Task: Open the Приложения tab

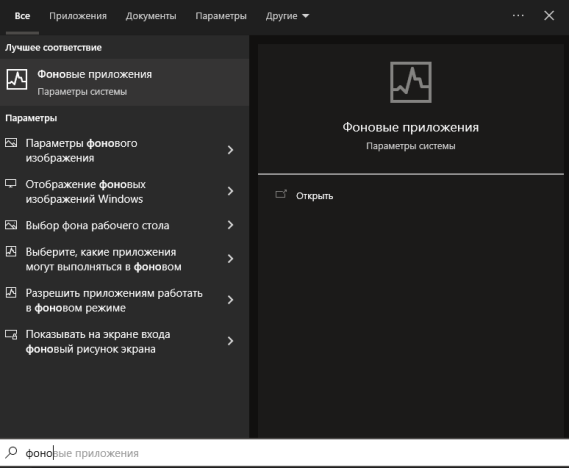Action: [x=78, y=16]
